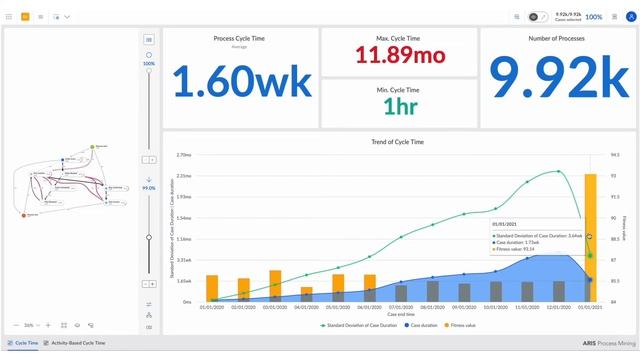Click the blue case duration point at 01/01/2021
Viewport: 640px width, 360px height.
point(590,280)
